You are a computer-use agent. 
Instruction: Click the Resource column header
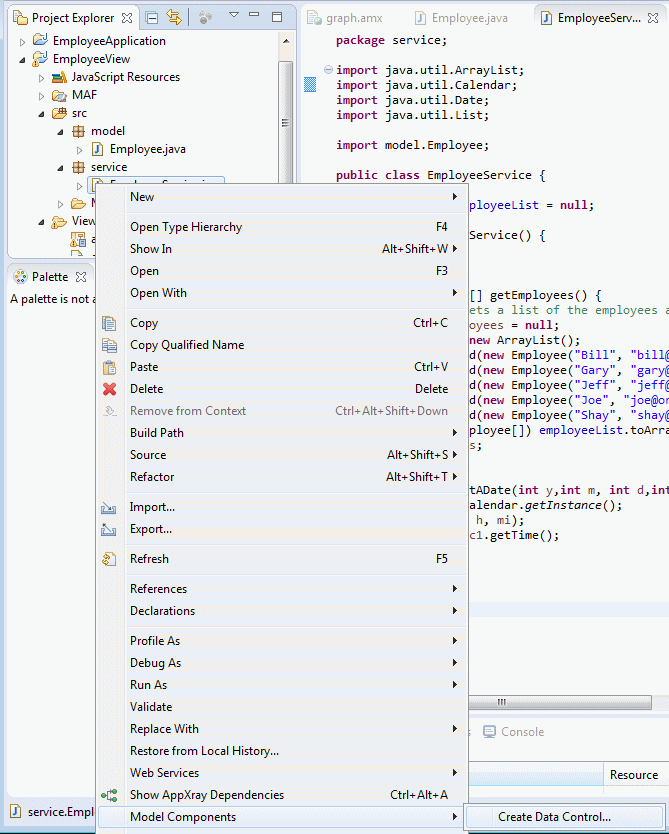(636, 775)
